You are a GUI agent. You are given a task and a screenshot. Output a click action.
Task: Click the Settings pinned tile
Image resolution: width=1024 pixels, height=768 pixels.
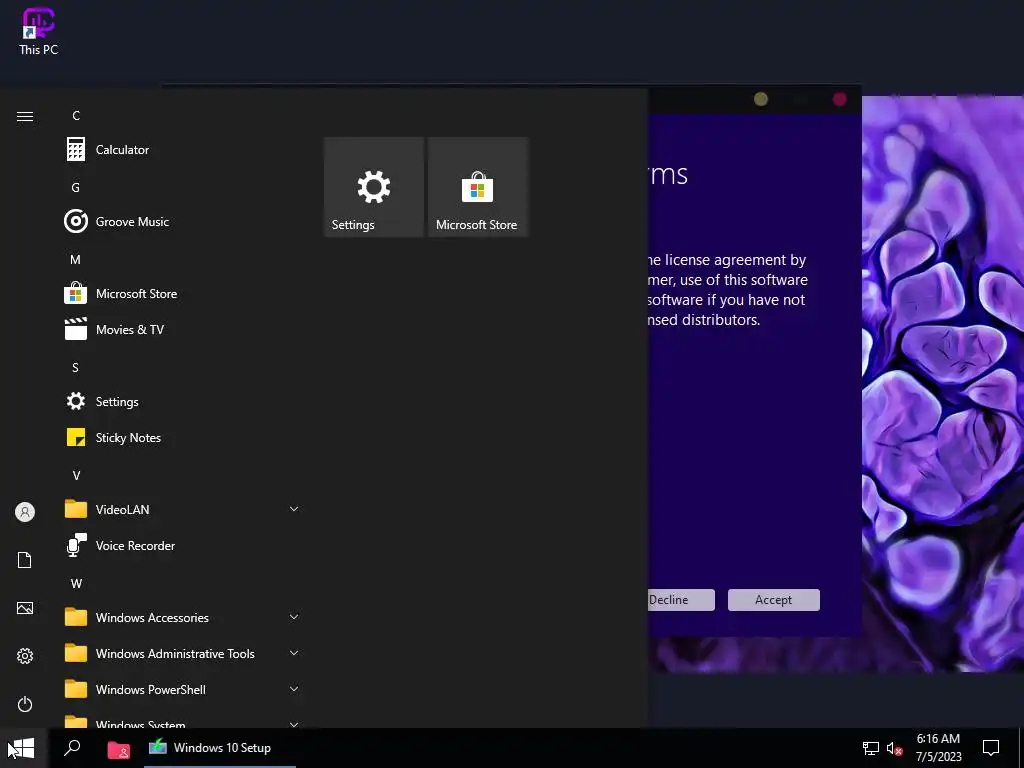(x=374, y=187)
